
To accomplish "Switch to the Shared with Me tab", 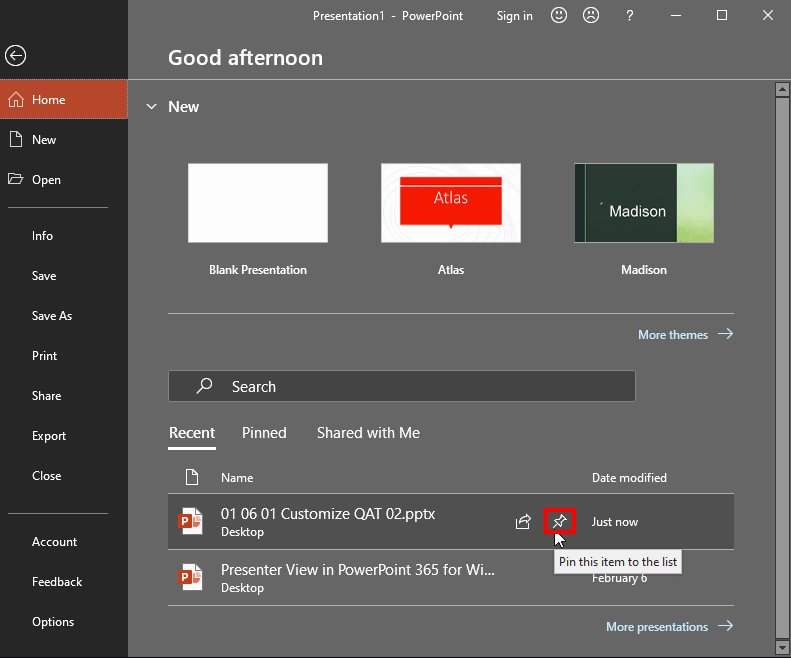I will (368, 433).
